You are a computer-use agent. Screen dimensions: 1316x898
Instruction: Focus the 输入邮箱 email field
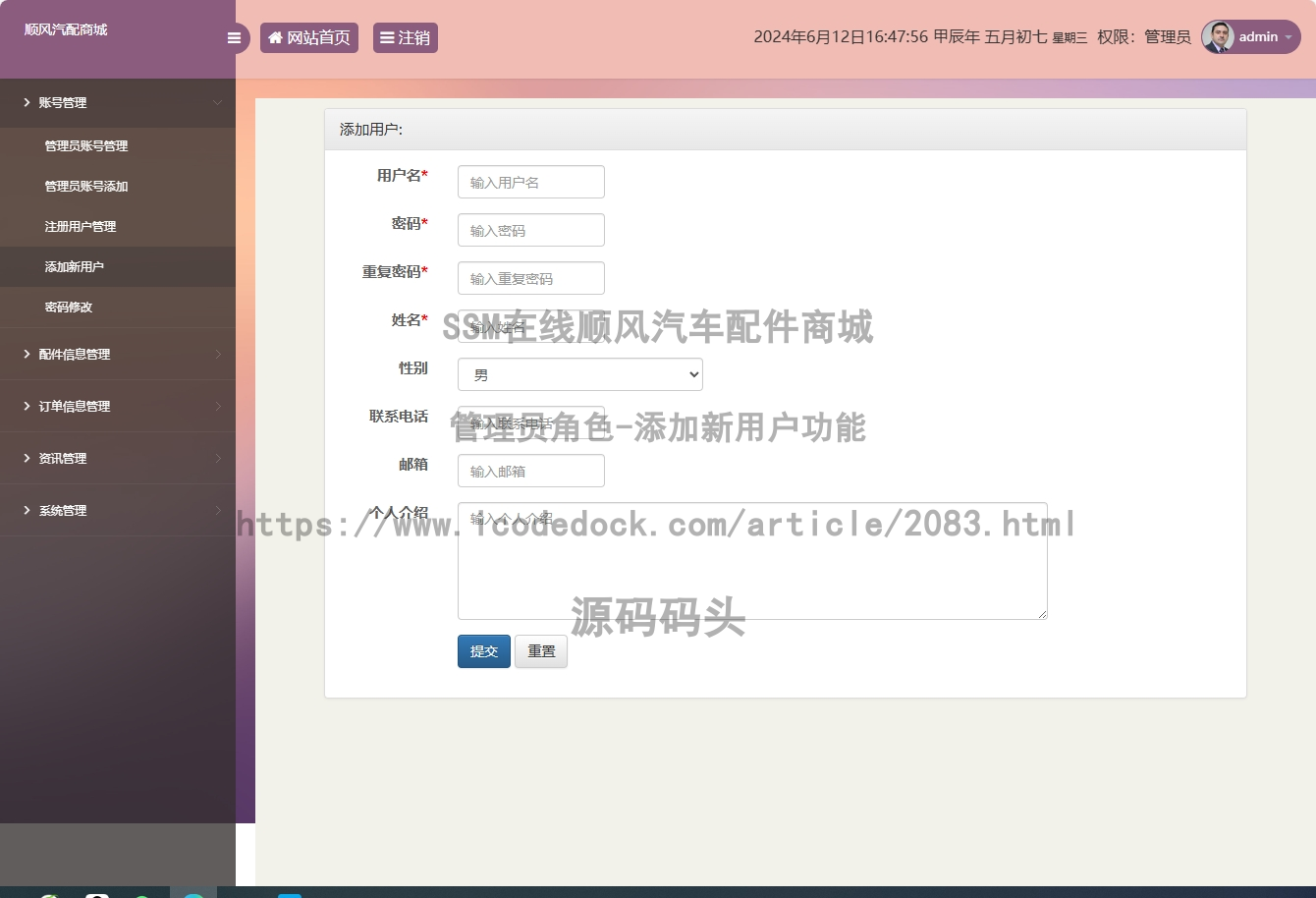click(531, 471)
